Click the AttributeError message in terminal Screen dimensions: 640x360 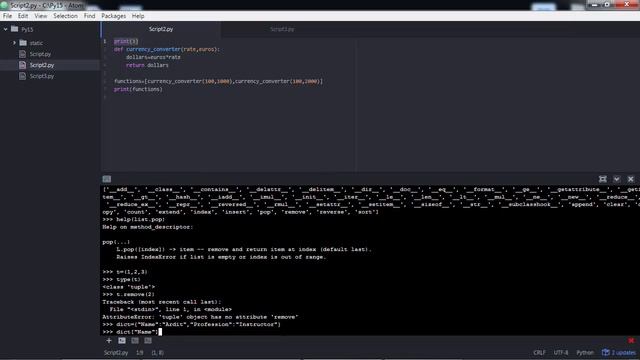(x=200, y=317)
